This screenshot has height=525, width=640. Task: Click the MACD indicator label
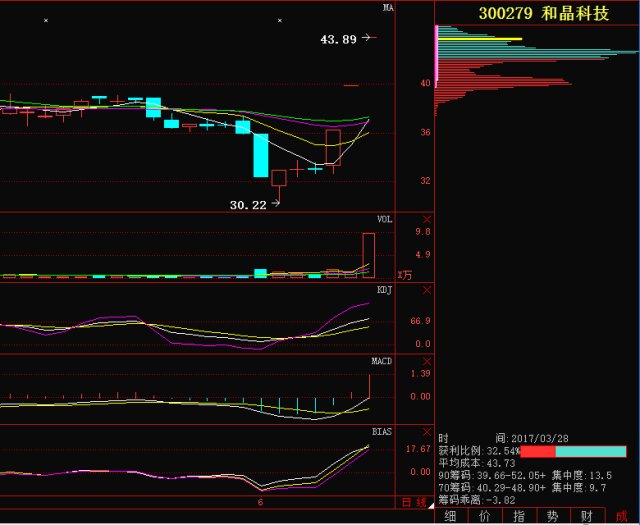pyautogui.click(x=383, y=360)
